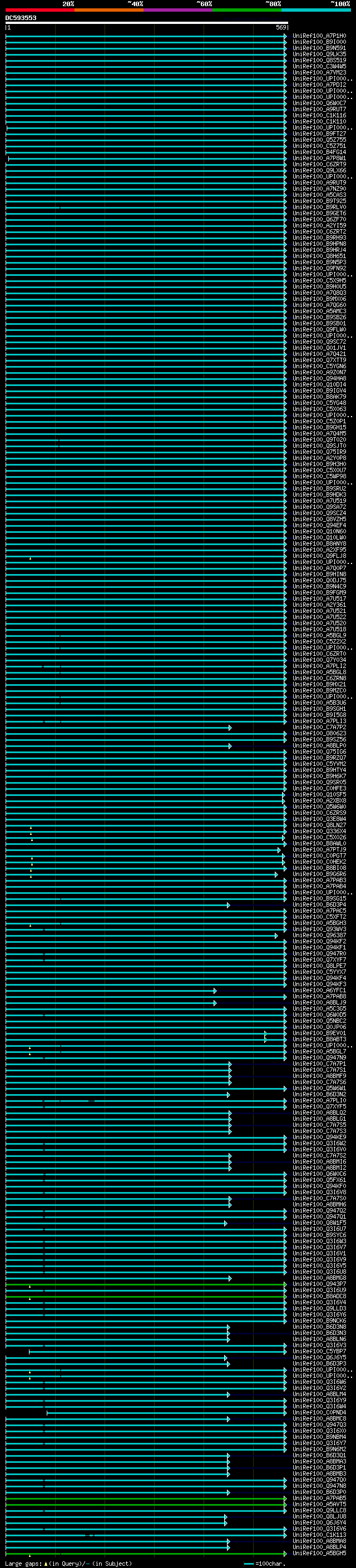Screen dimensions: 356x1568
Task: Select hit label UniRef100_Q9LX66
Action: coord(319,170)
